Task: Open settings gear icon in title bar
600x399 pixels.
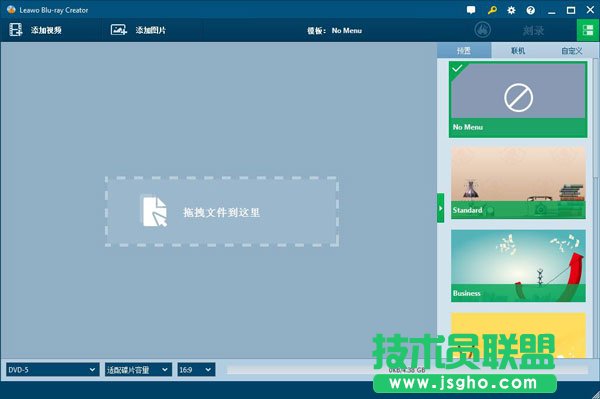Action: 511,10
